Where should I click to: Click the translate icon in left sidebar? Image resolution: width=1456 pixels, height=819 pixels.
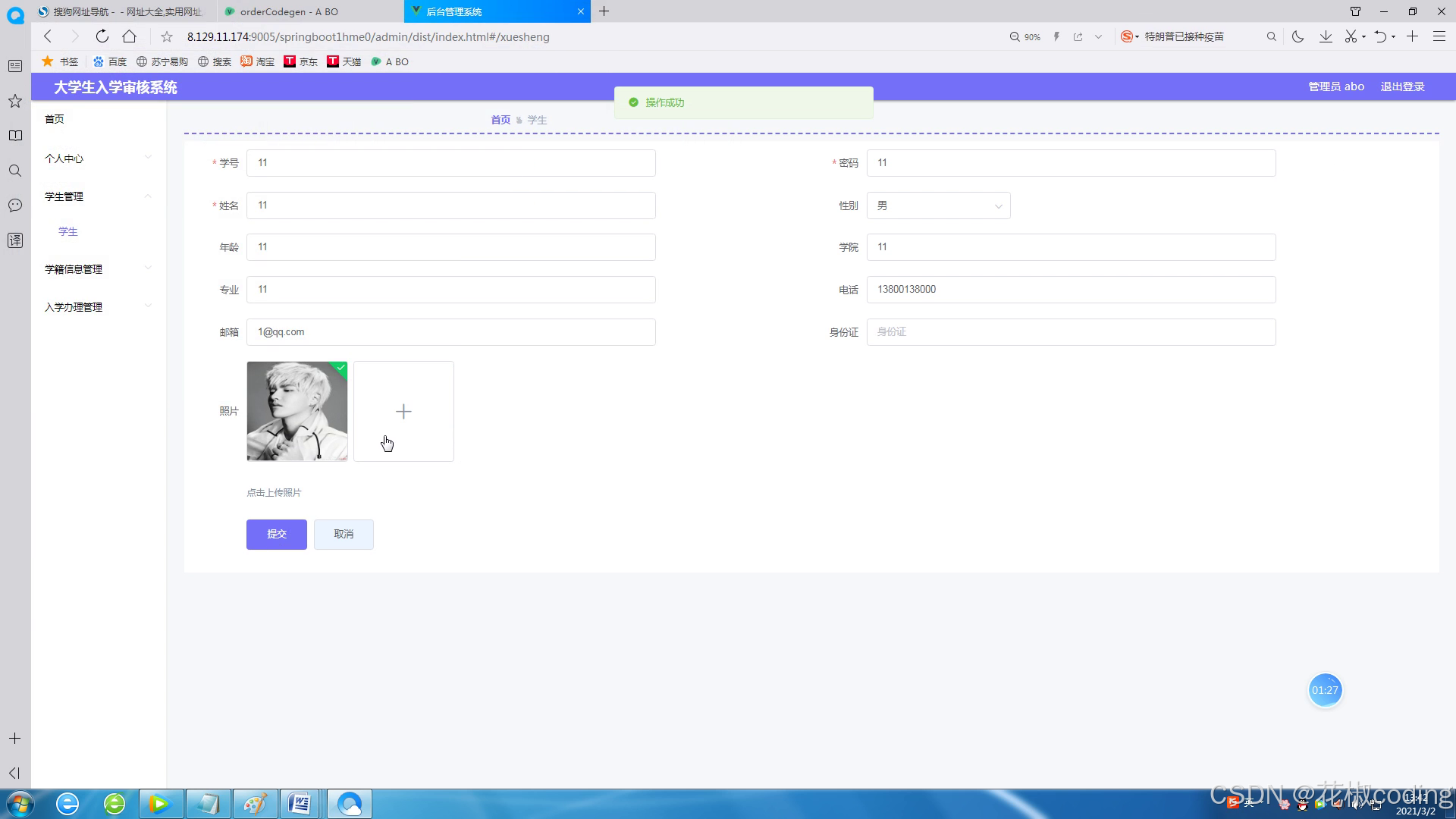(x=15, y=240)
